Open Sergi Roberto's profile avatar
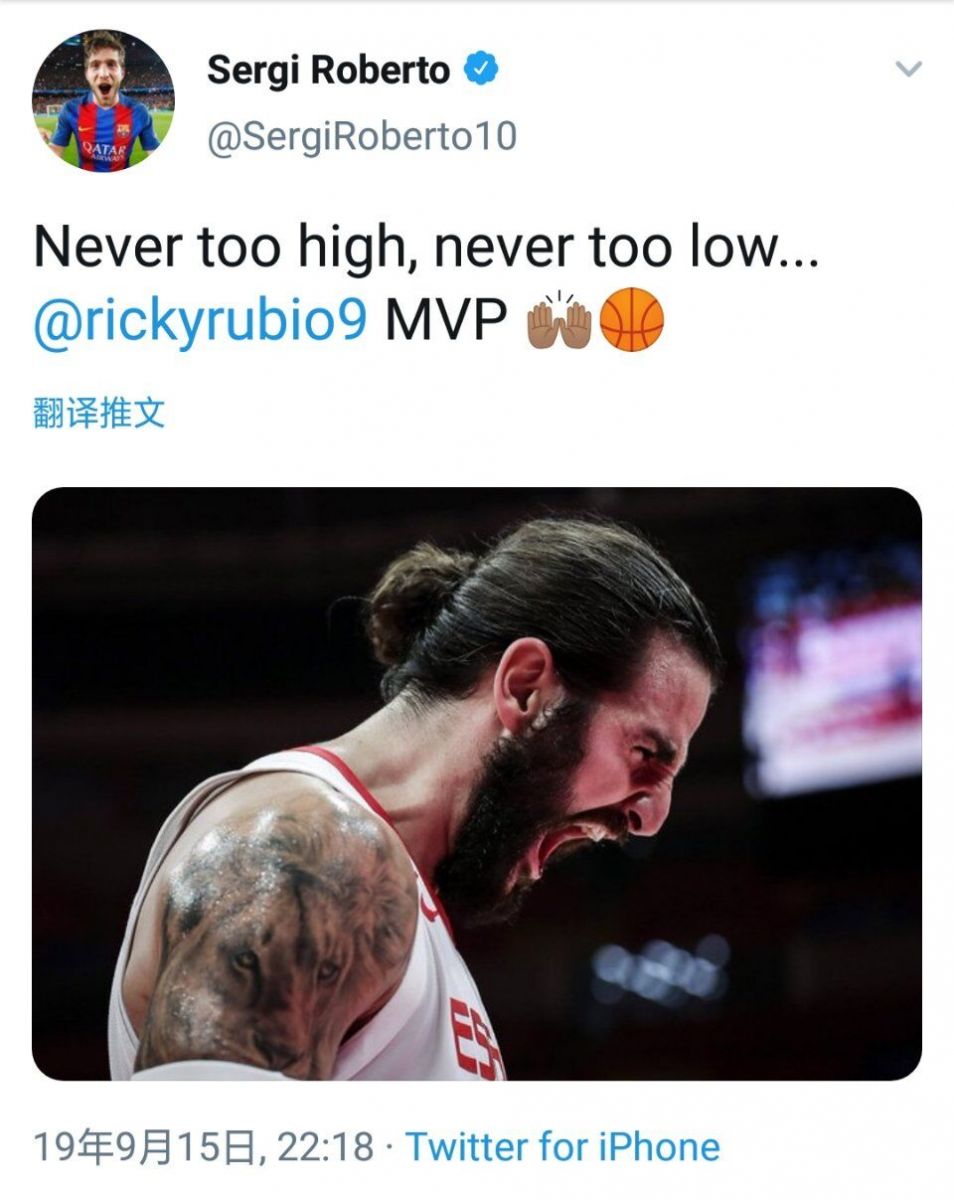Image resolution: width=954 pixels, height=1200 pixels. click(x=103, y=100)
